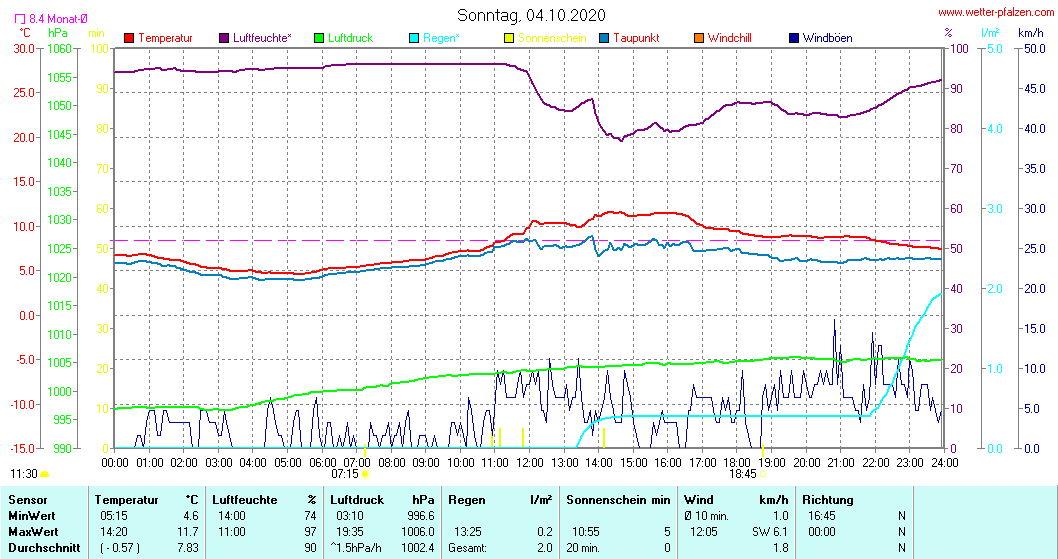Click the minimum humidity value 74

point(310,516)
